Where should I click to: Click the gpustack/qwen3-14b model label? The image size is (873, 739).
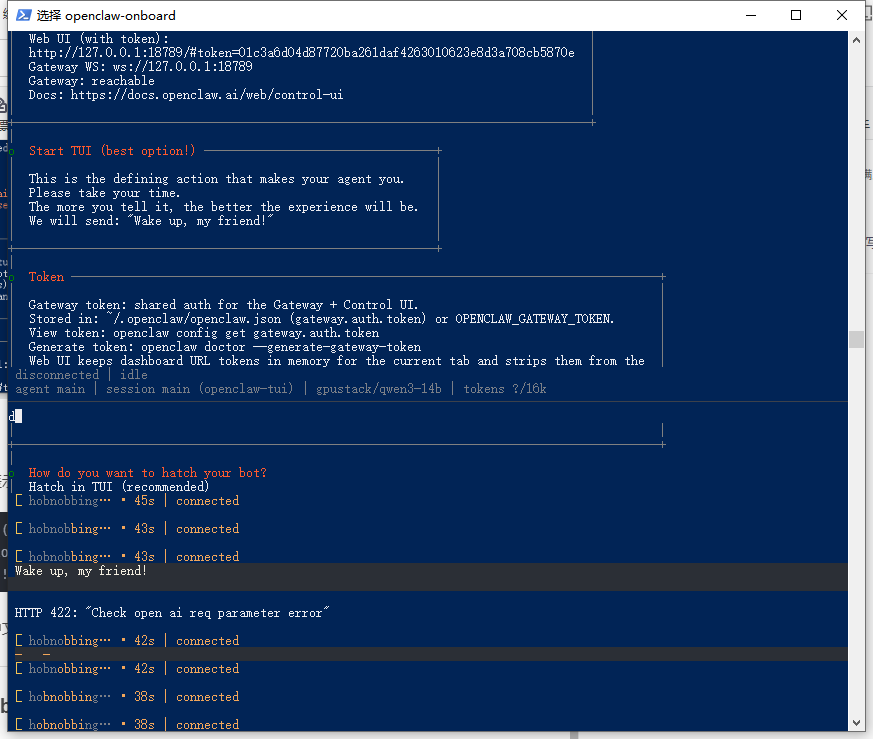click(379, 389)
